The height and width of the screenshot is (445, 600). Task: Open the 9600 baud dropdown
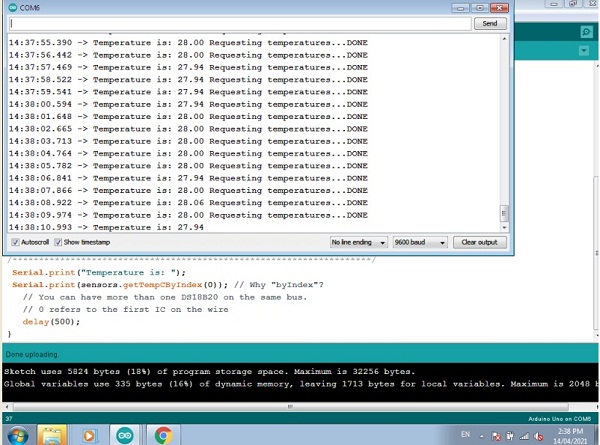(x=420, y=242)
